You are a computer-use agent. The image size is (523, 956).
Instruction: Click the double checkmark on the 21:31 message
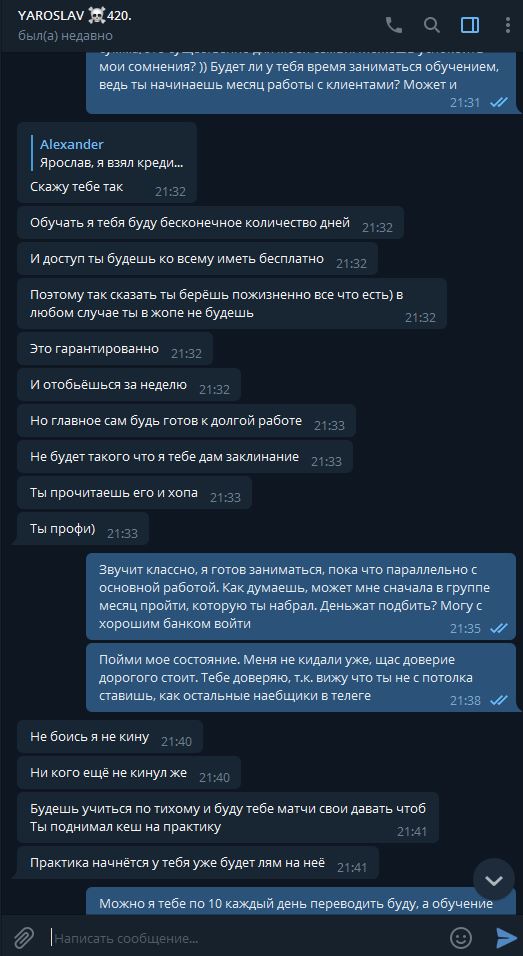tap(499, 102)
